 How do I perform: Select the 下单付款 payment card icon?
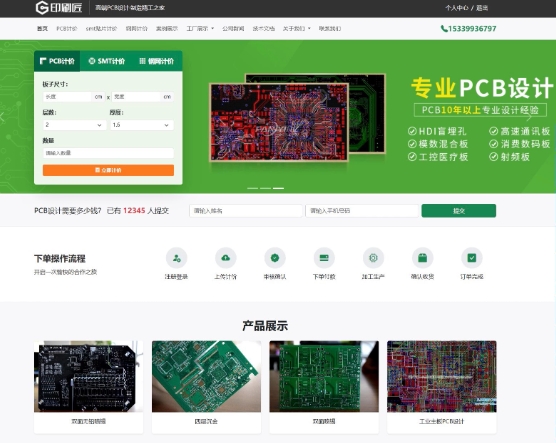(324, 258)
